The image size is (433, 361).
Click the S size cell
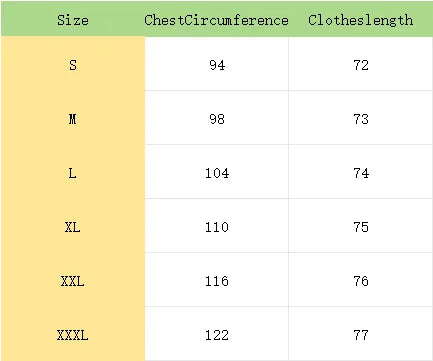click(73, 64)
